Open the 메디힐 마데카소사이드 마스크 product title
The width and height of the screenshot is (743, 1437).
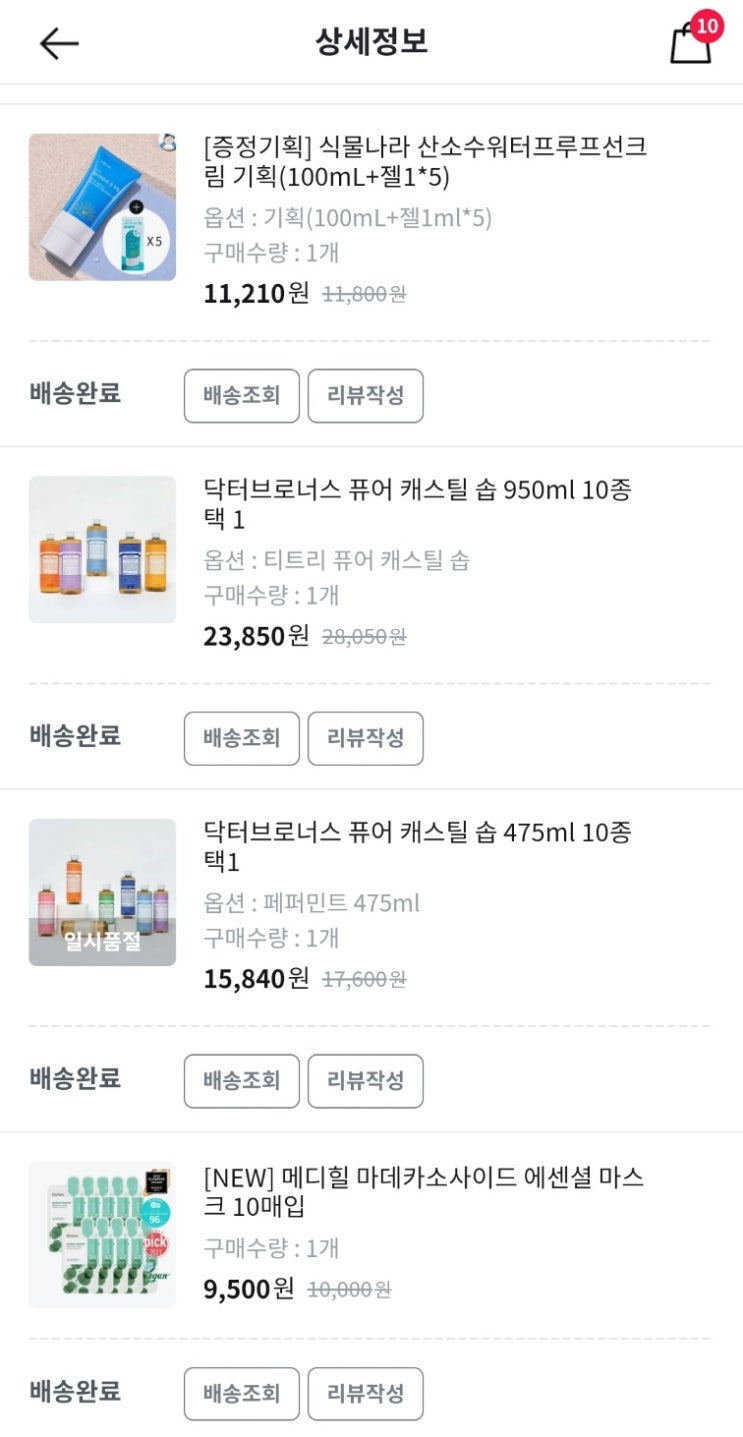423,1192
